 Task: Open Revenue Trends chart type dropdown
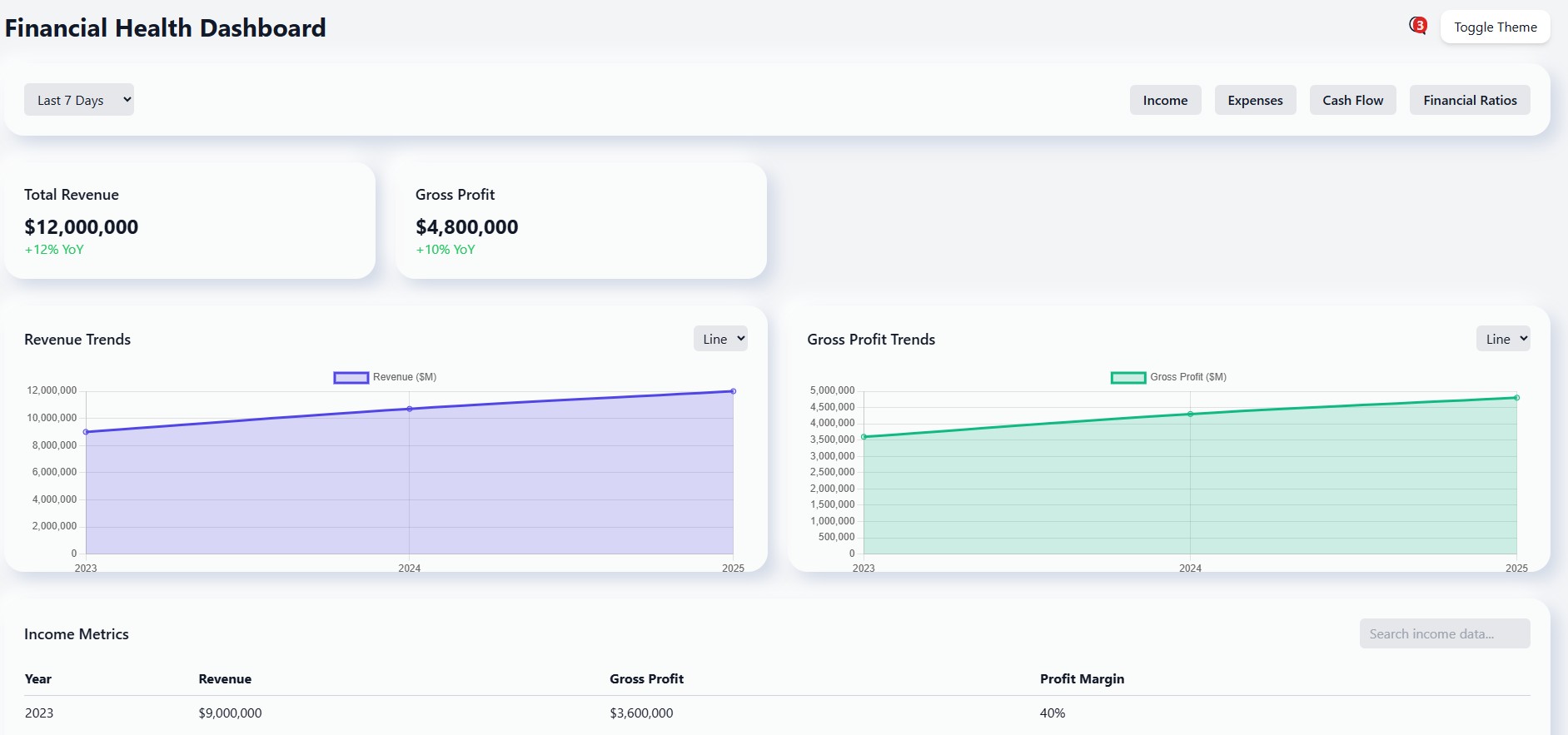coord(720,339)
